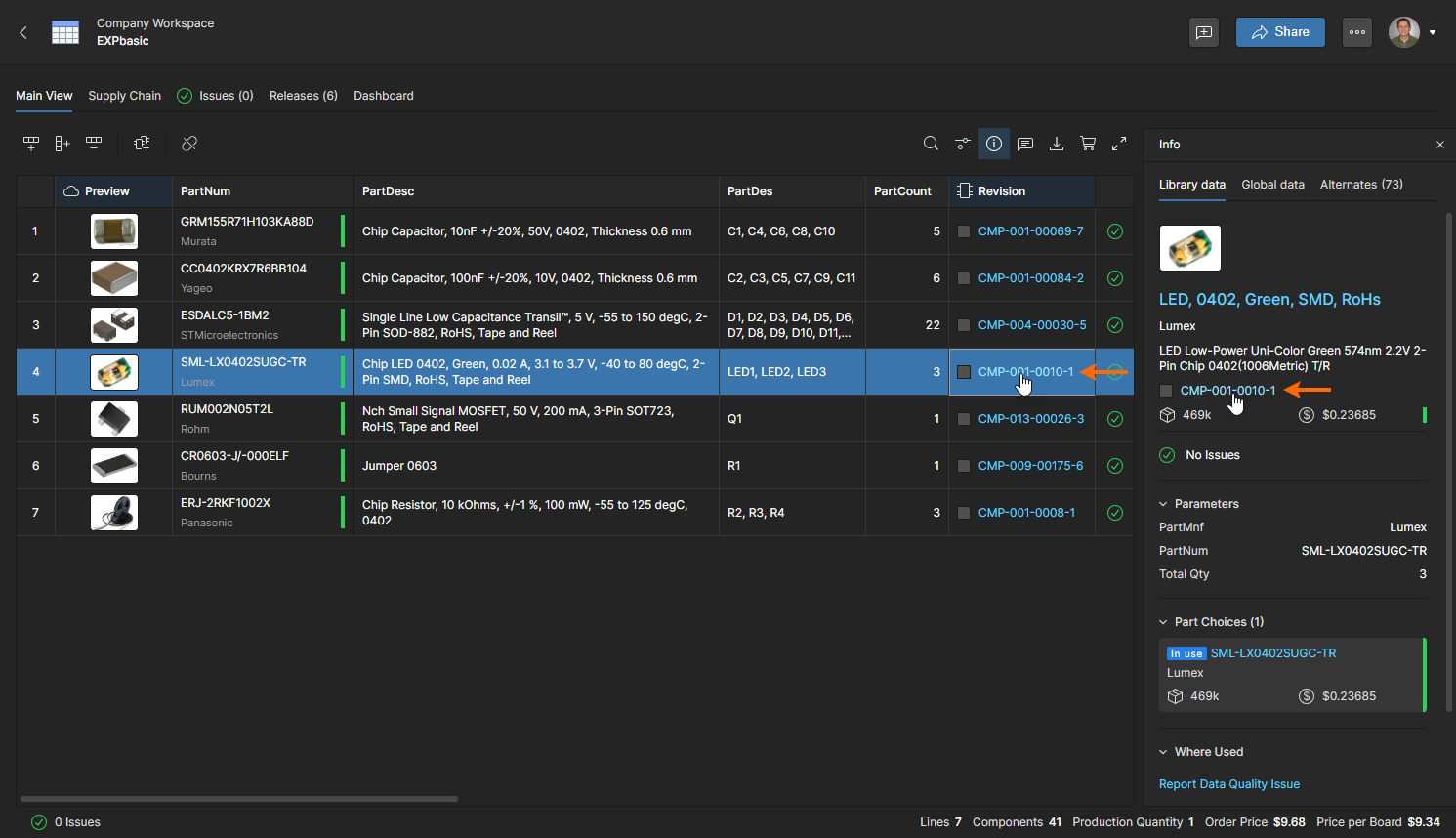
Task: Open the comments panel icon in toolbar
Action: (x=1025, y=144)
